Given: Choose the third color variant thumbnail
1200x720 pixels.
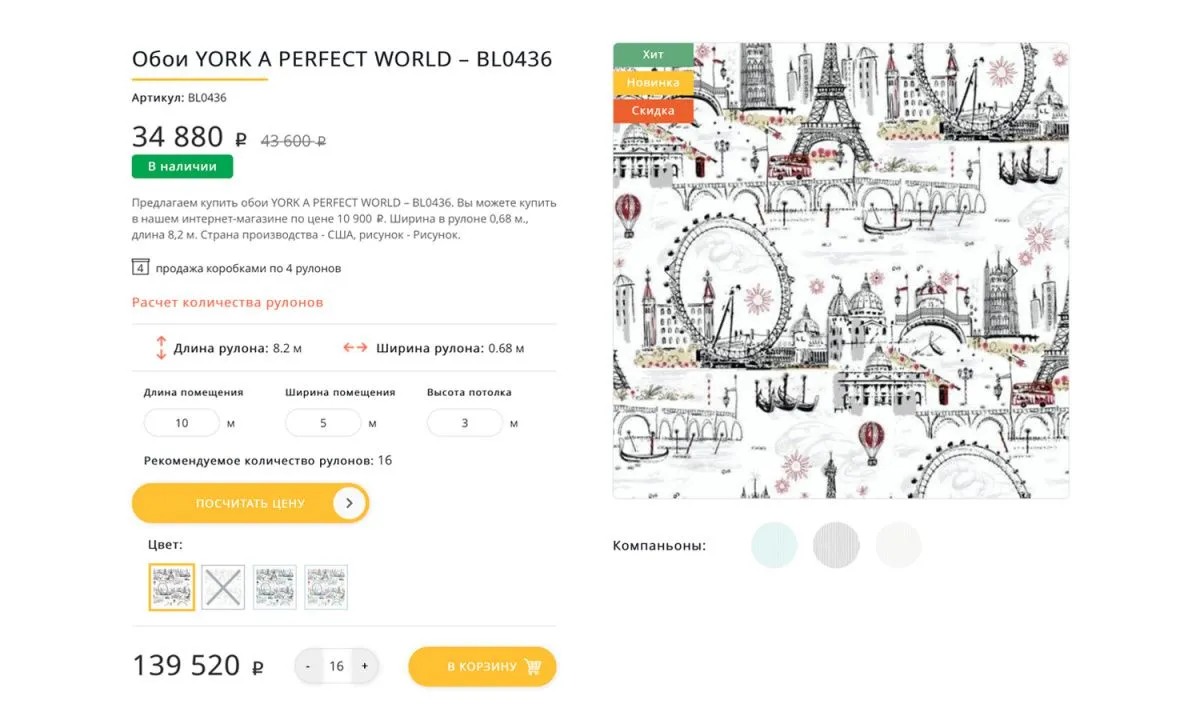Looking at the screenshot, I should (275, 587).
